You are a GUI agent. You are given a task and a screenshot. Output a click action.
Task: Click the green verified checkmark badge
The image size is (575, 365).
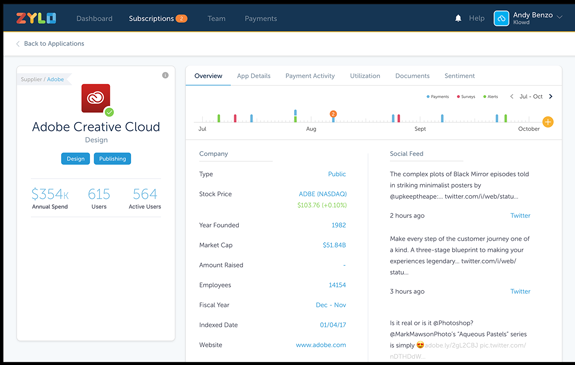click(x=109, y=112)
